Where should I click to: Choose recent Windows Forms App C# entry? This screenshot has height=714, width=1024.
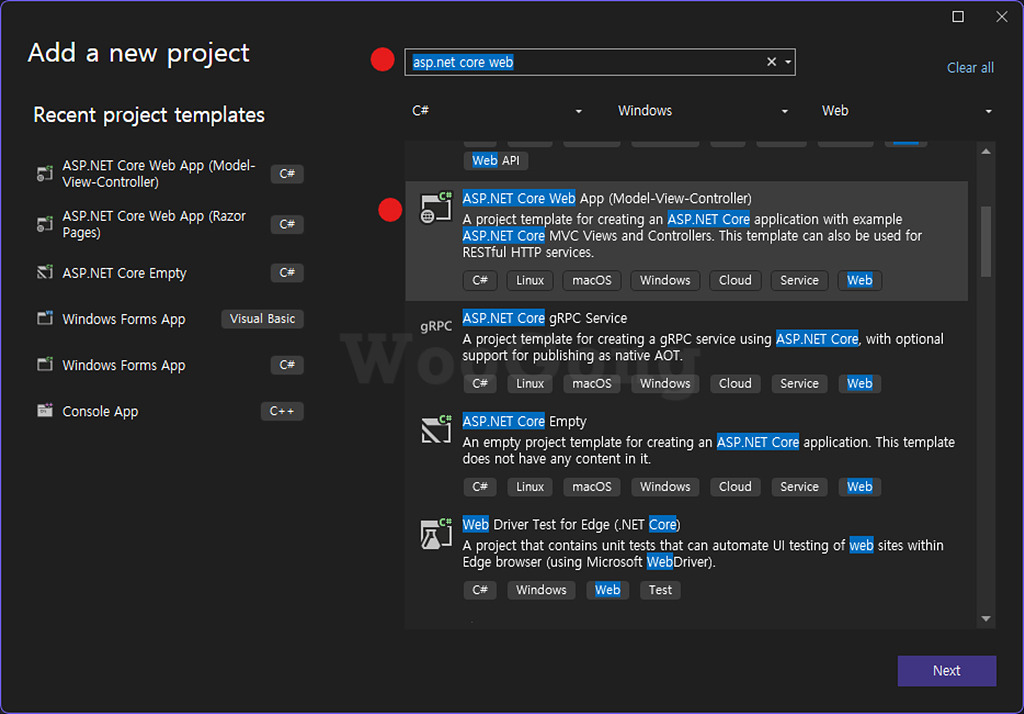click(x=170, y=365)
